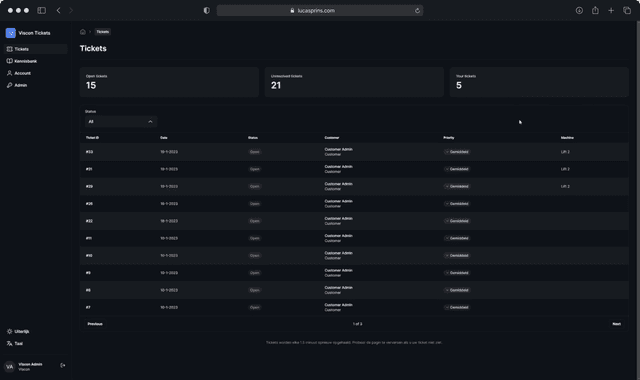Click the privacy shield icon in Safari
The width and height of the screenshot is (640, 380).
[207, 11]
